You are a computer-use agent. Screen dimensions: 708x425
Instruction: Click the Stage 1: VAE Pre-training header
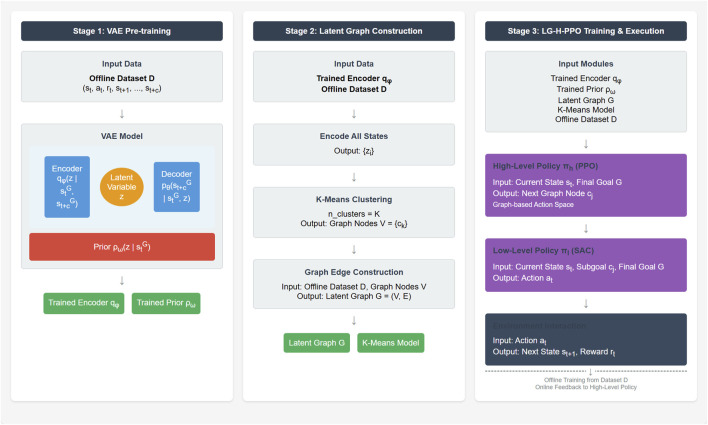pyautogui.click(x=121, y=31)
